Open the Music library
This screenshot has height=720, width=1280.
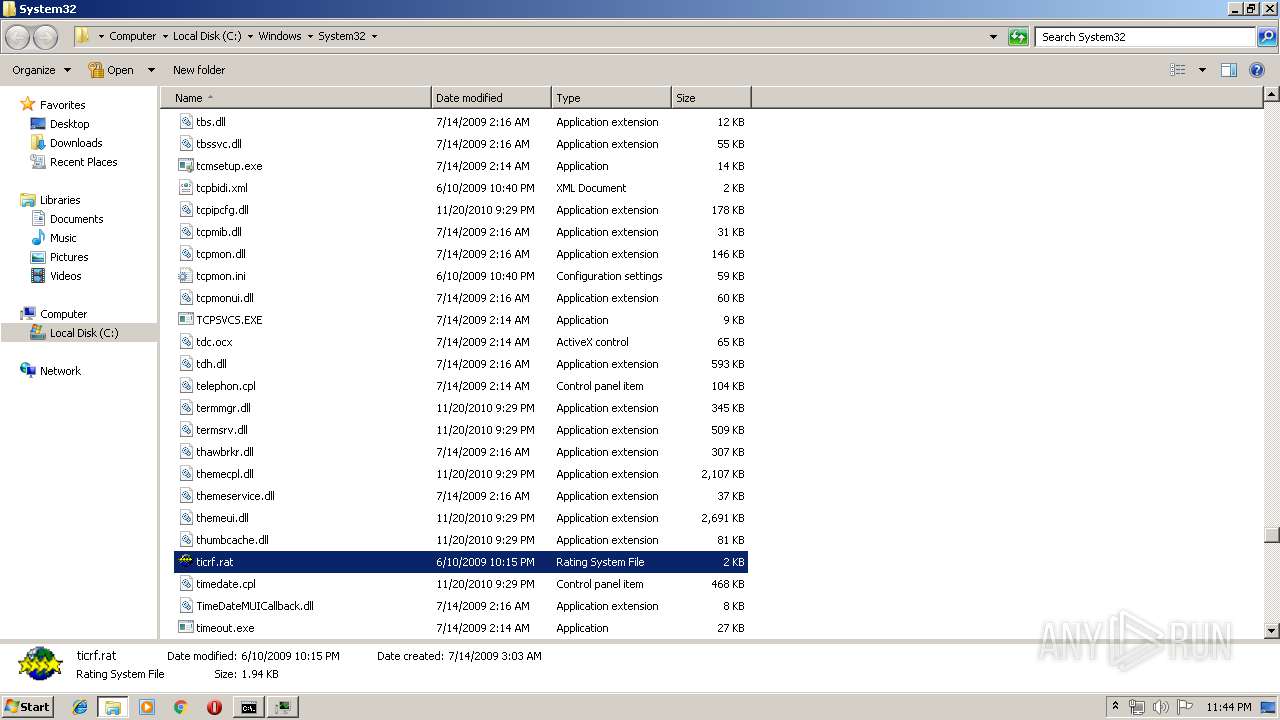(x=63, y=238)
